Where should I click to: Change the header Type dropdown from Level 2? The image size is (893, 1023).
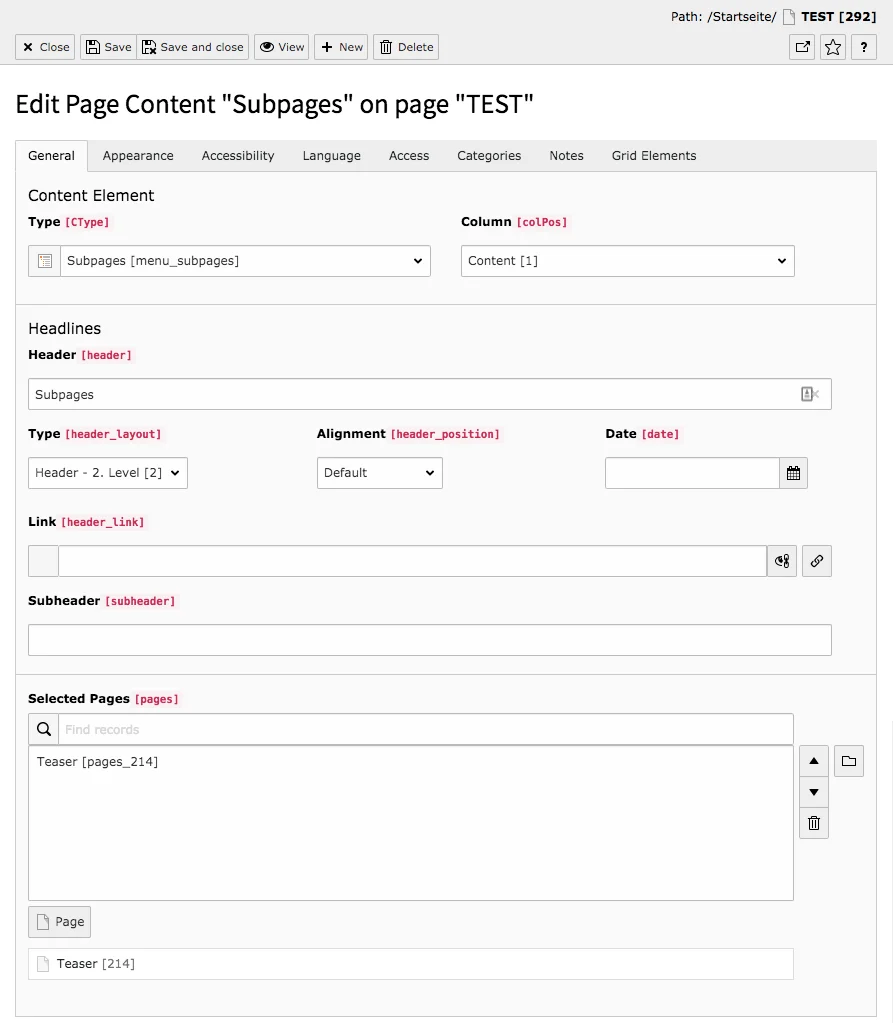coord(107,473)
